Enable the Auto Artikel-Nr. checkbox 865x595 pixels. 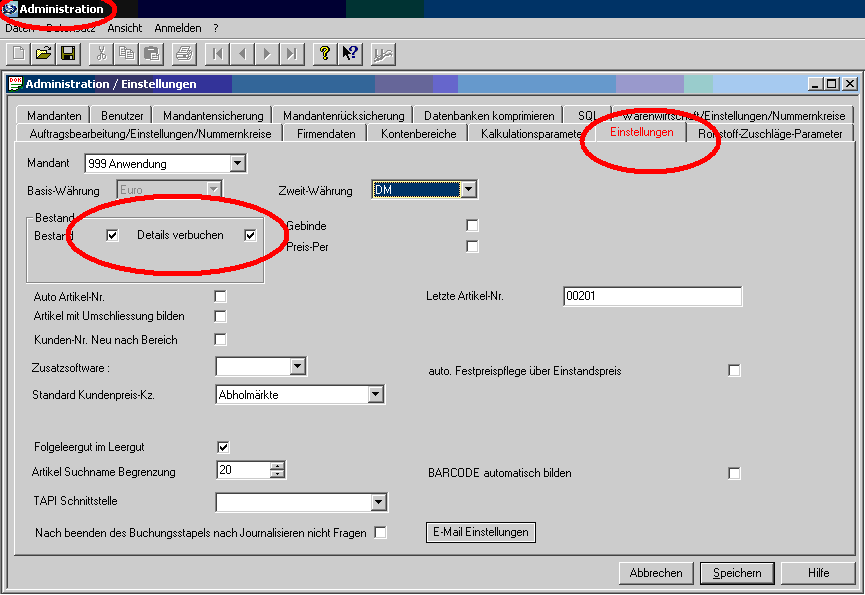coord(221,297)
